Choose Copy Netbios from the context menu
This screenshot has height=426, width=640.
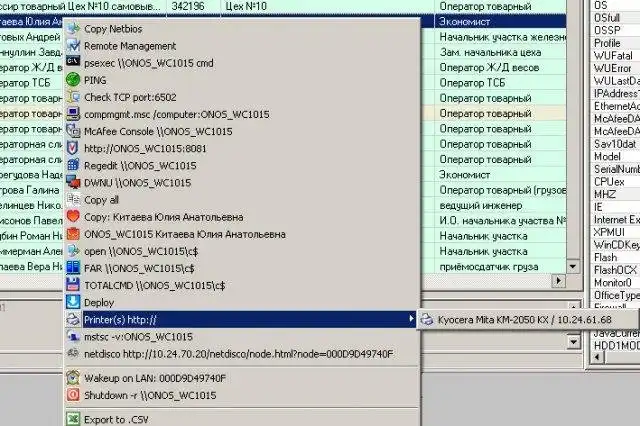coord(242,29)
